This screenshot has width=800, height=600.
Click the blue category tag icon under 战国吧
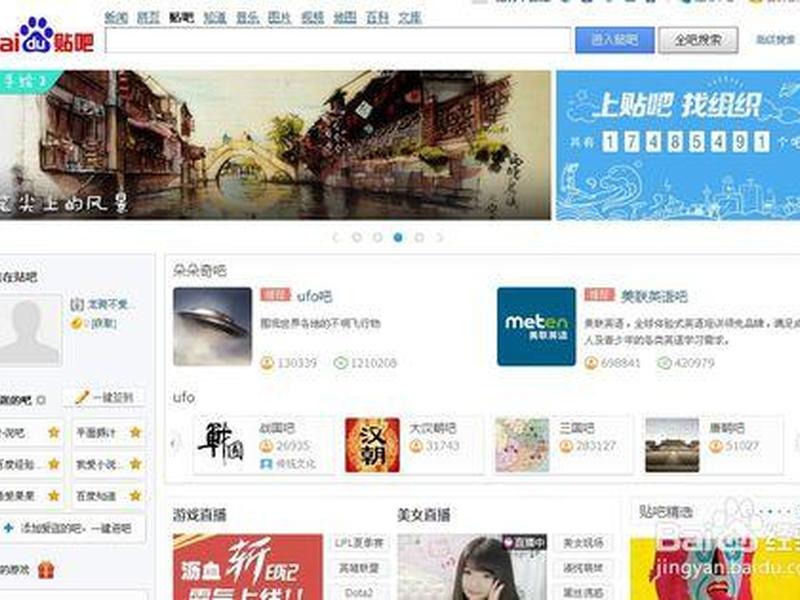pos(266,464)
